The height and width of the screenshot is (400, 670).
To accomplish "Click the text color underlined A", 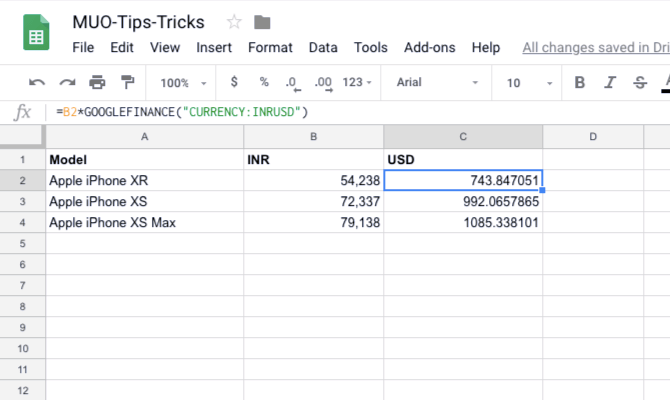I will click(x=665, y=83).
